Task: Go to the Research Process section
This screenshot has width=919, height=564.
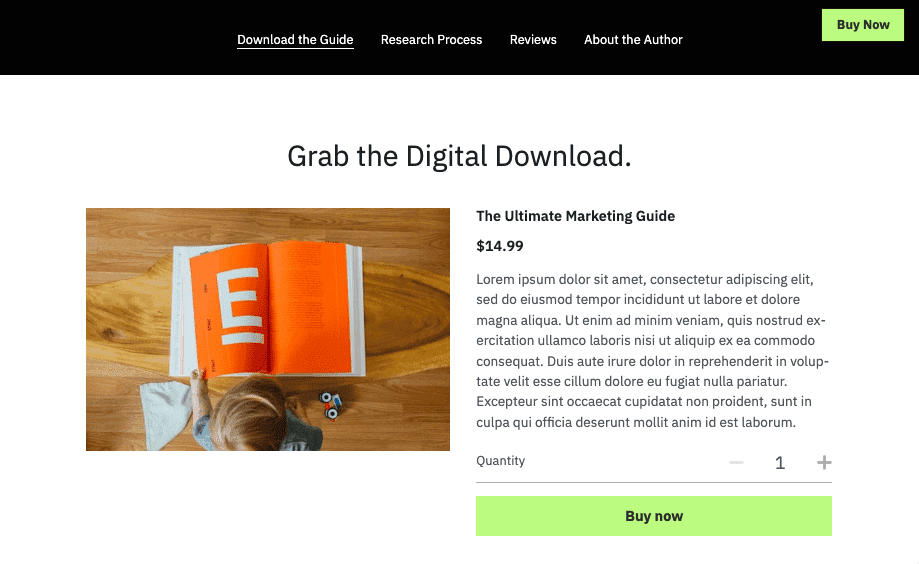Action: coord(431,39)
